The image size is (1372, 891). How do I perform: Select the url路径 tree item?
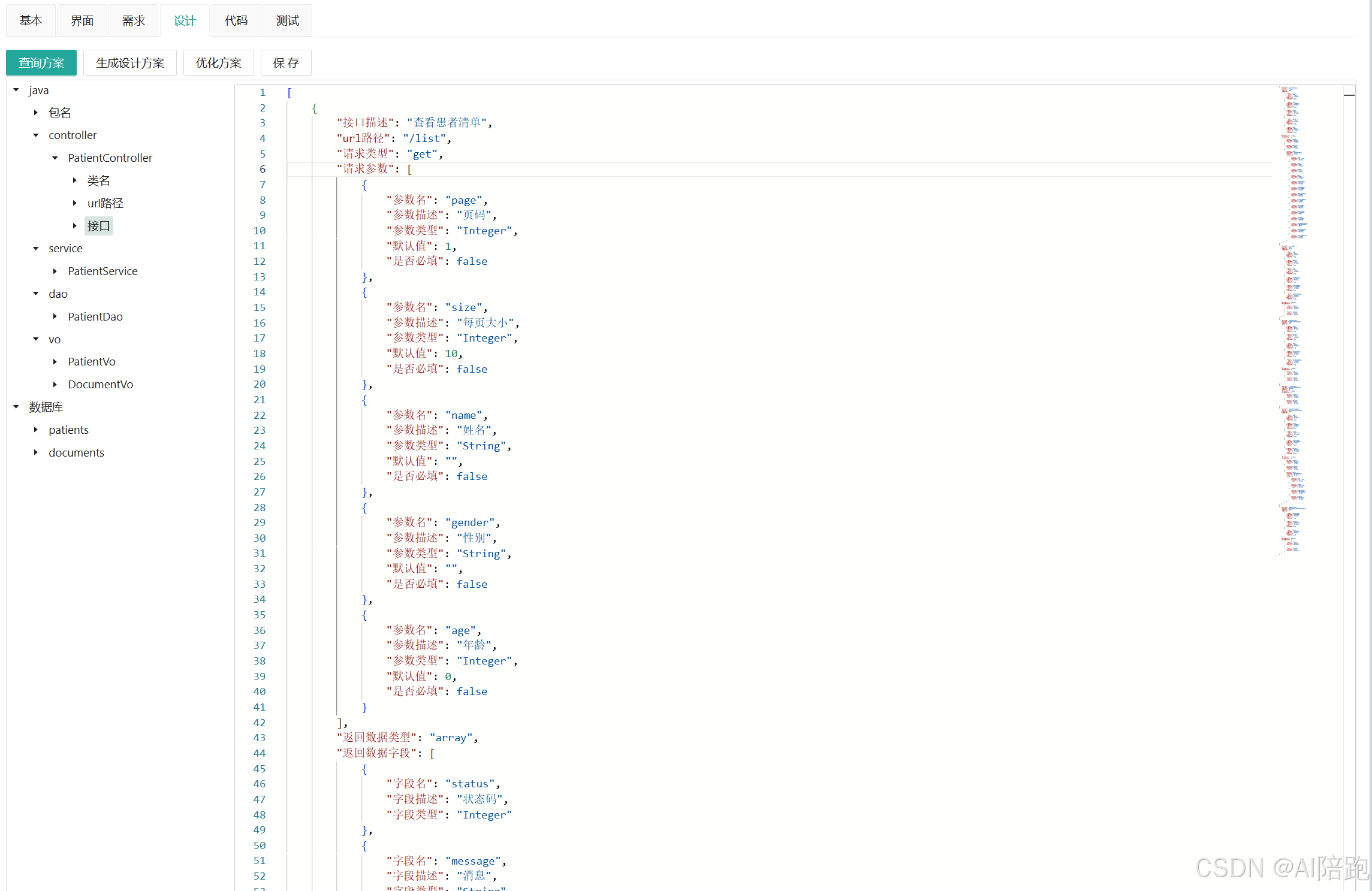pos(105,203)
